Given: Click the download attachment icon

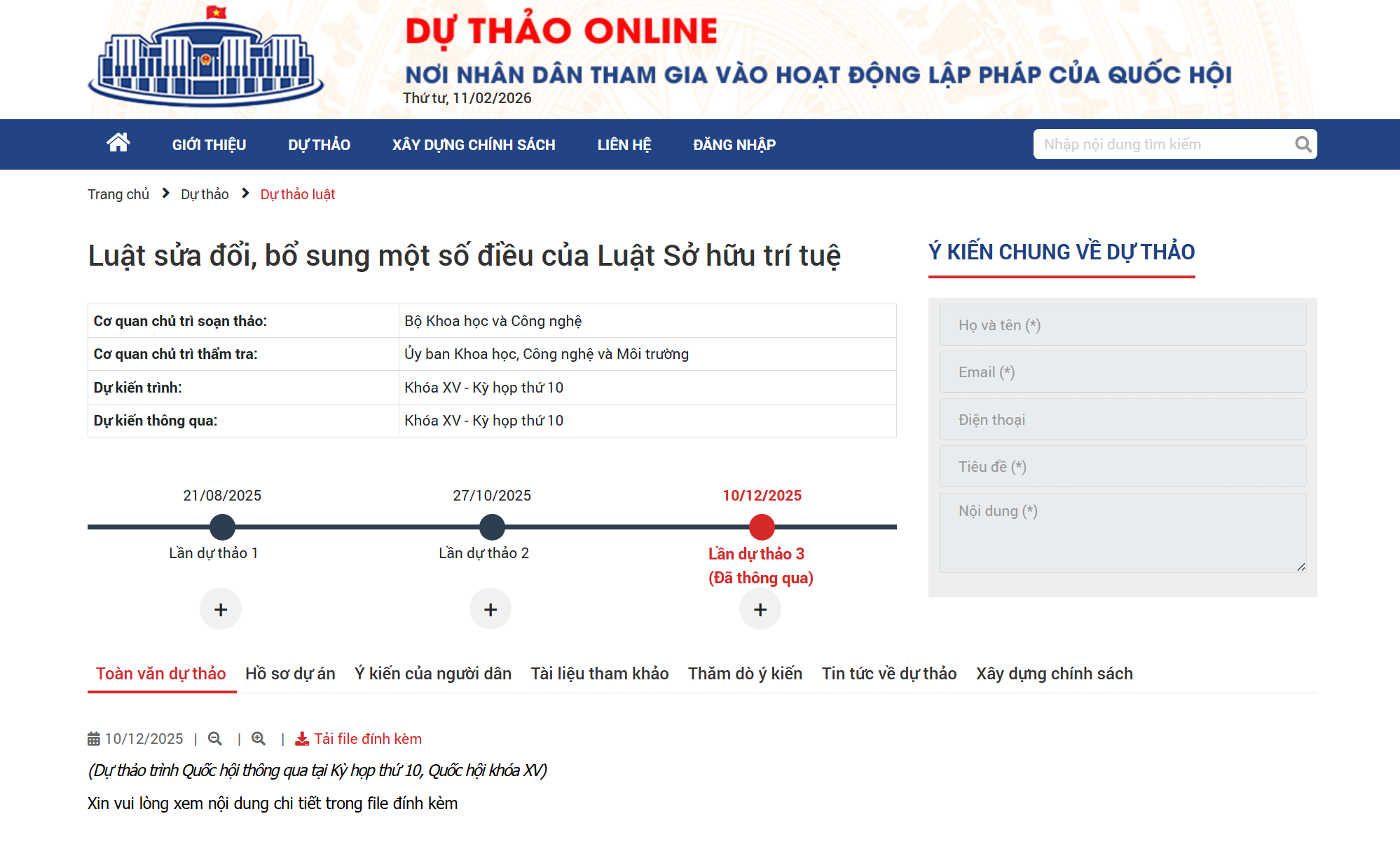Looking at the screenshot, I should (x=302, y=739).
